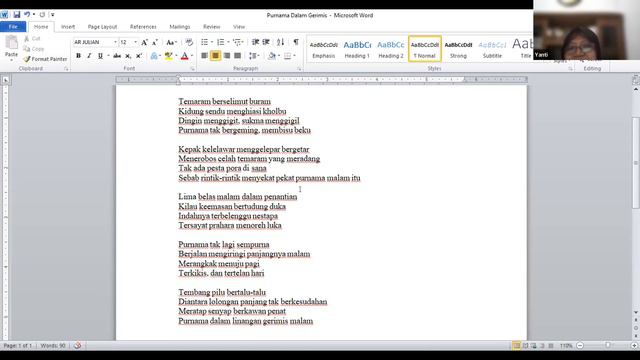Expand the Paragraph dialog launcher
Image resolution: width=640 pixels, height=360 pixels.
(x=299, y=69)
